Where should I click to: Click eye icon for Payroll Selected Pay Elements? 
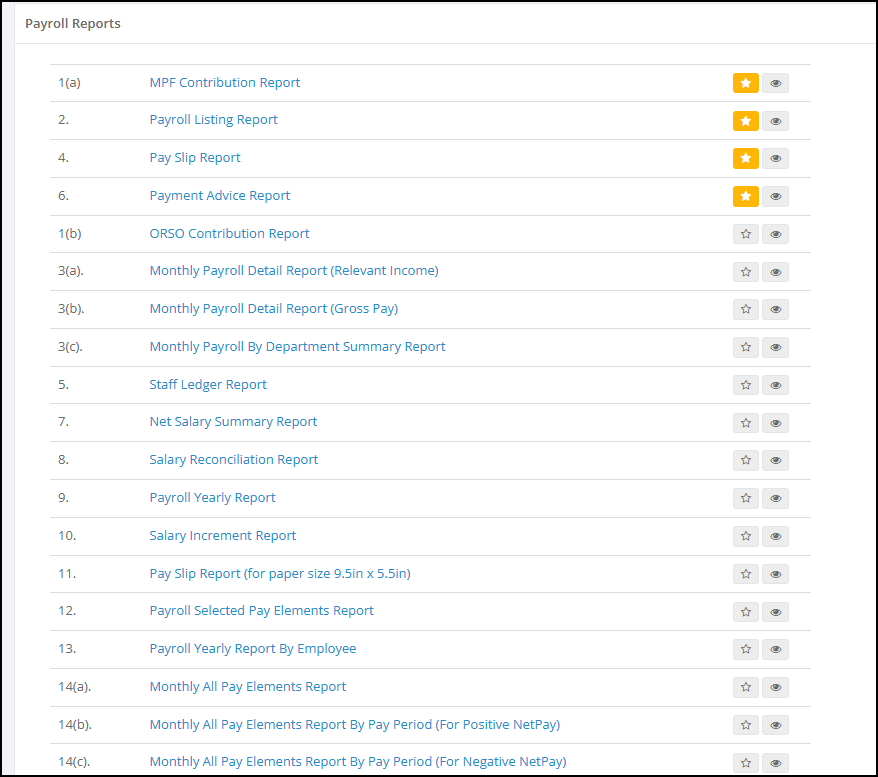click(776, 612)
